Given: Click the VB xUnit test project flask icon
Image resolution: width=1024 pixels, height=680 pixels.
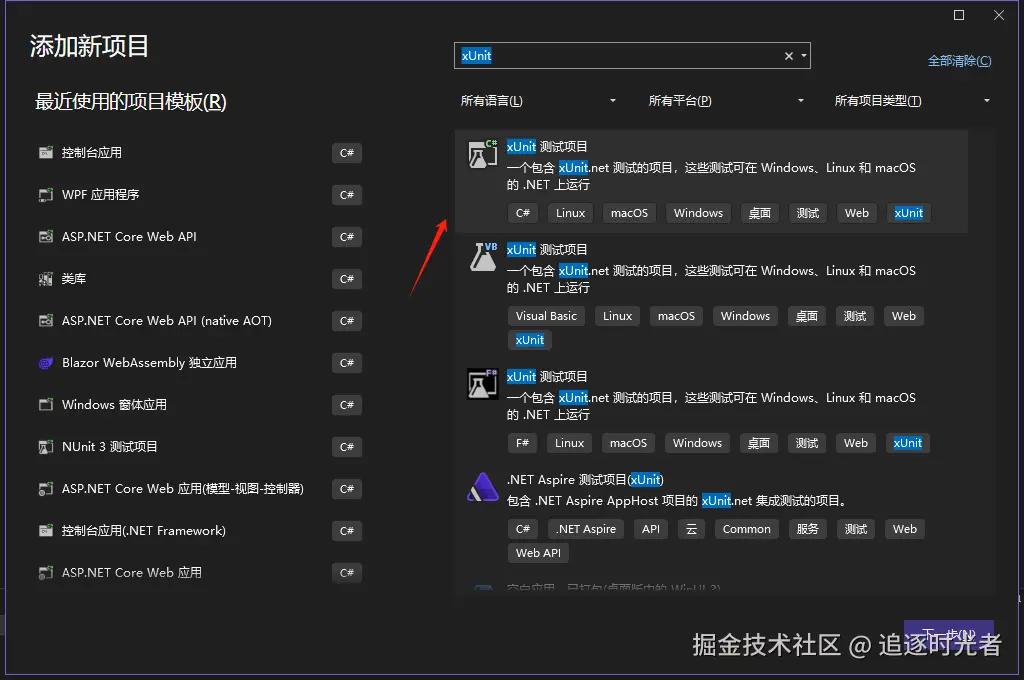Looking at the screenshot, I should point(483,257).
